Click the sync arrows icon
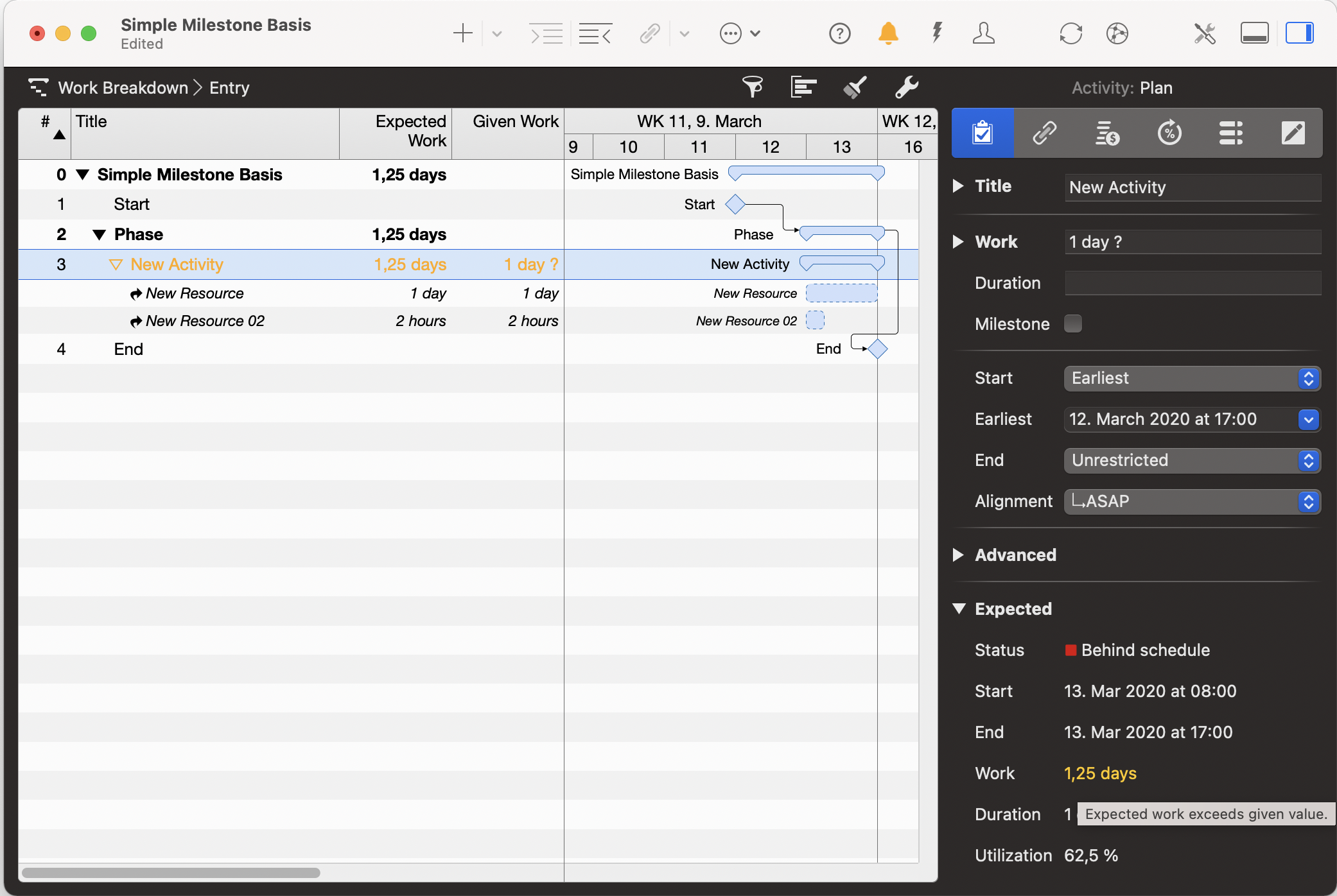Viewport: 1337px width, 896px height. click(1070, 33)
